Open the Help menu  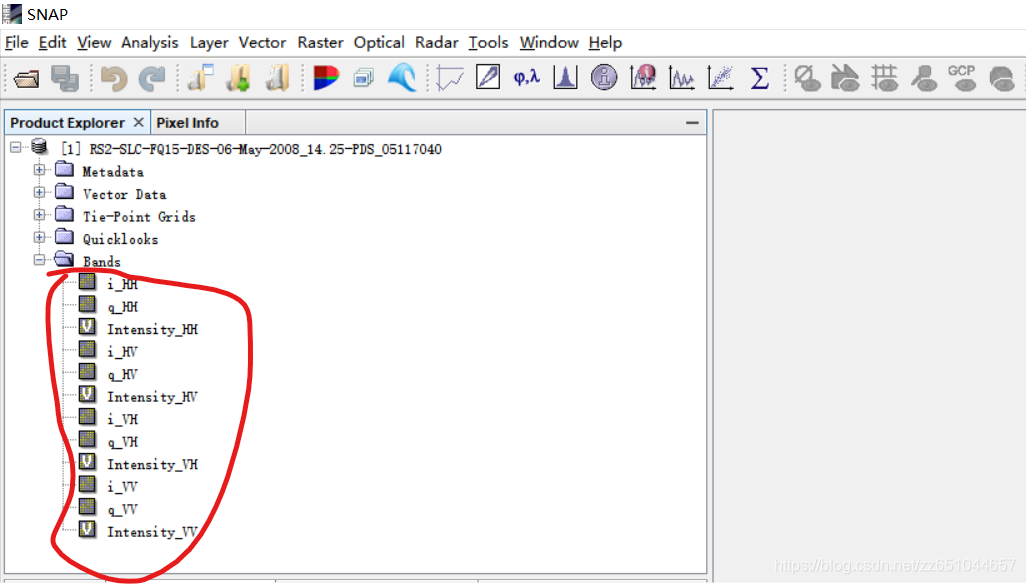(605, 43)
